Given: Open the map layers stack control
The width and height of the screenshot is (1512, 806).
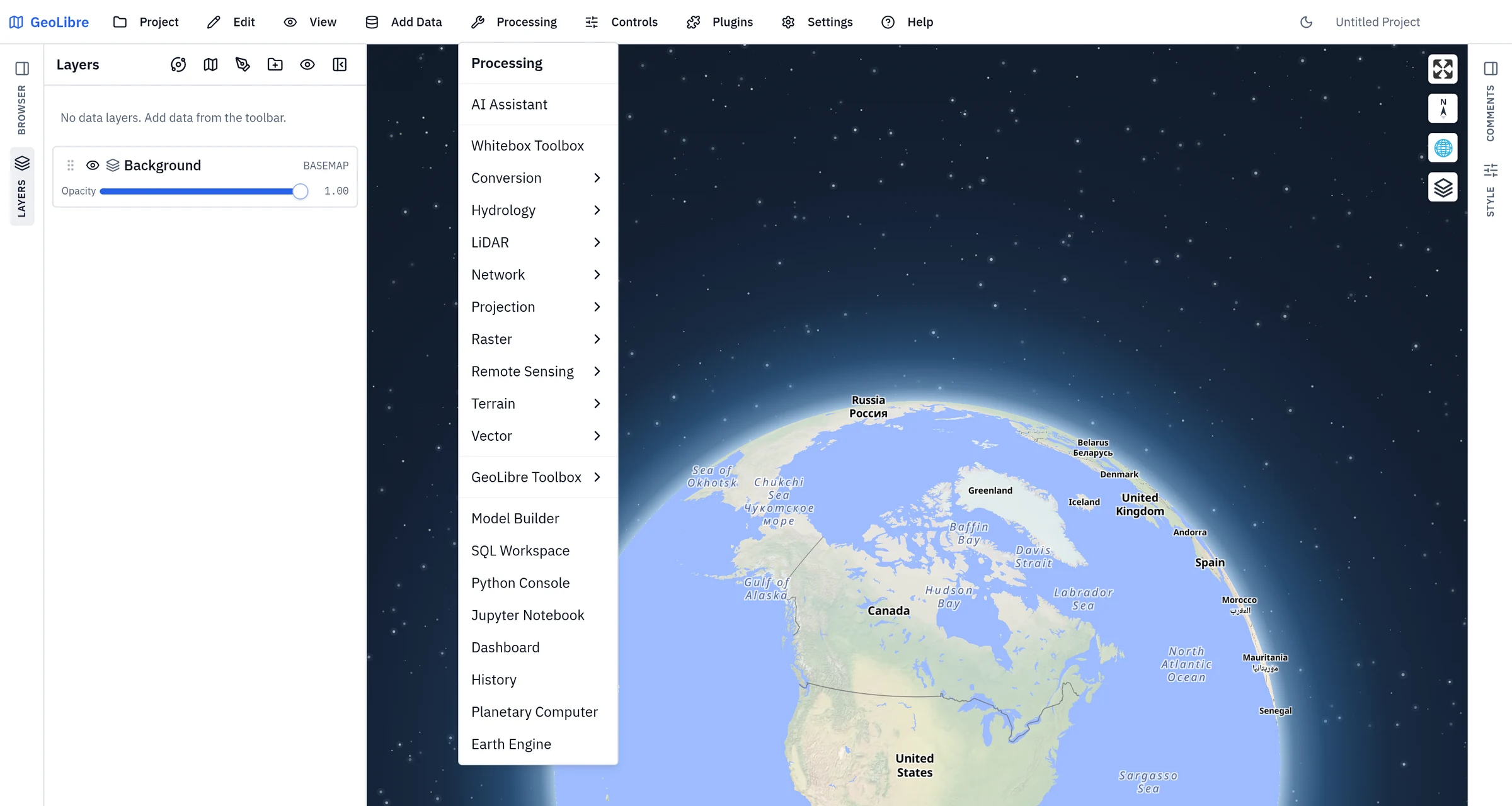Looking at the screenshot, I should (x=1443, y=187).
